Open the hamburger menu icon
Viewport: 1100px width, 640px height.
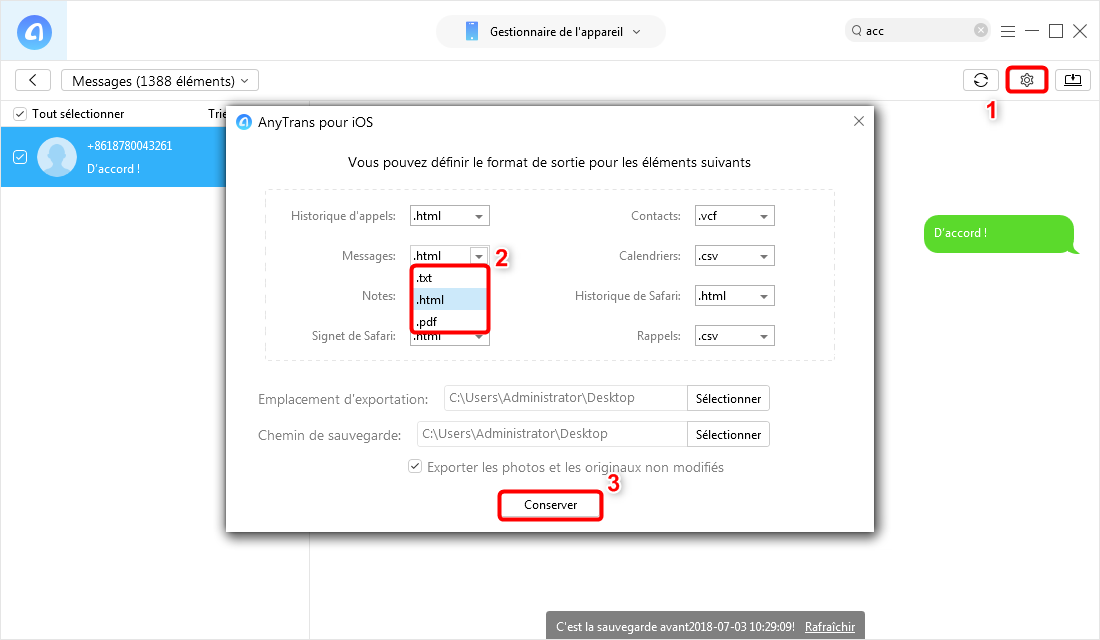point(1008,31)
